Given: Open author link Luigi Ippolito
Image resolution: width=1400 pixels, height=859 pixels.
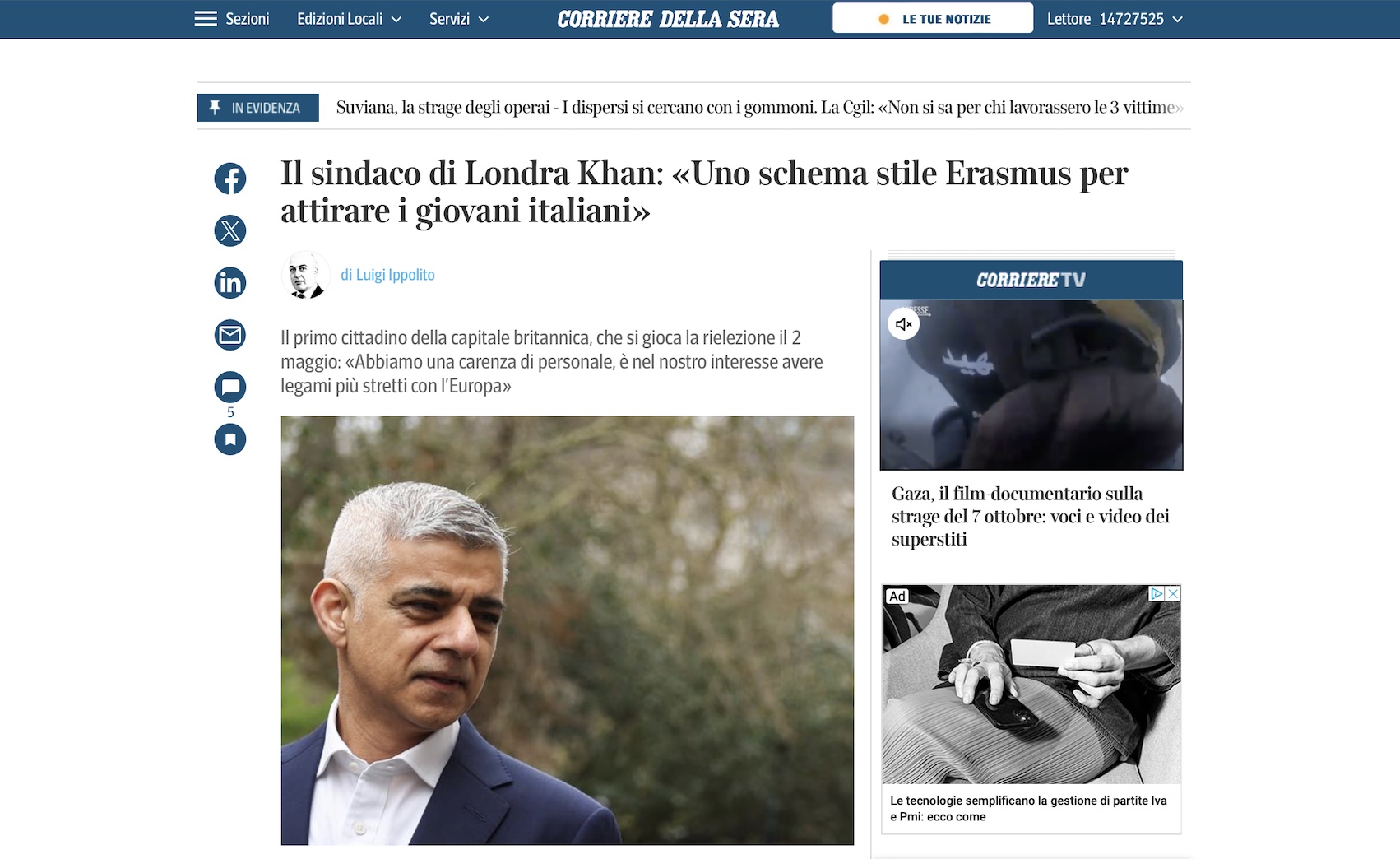Looking at the screenshot, I should point(387,275).
